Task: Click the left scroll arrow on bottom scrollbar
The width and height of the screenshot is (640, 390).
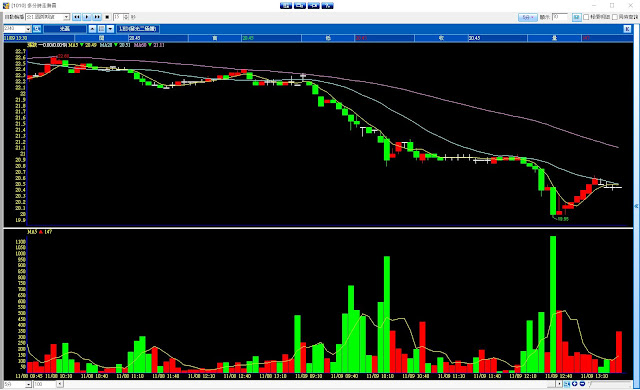Action: pos(60,384)
